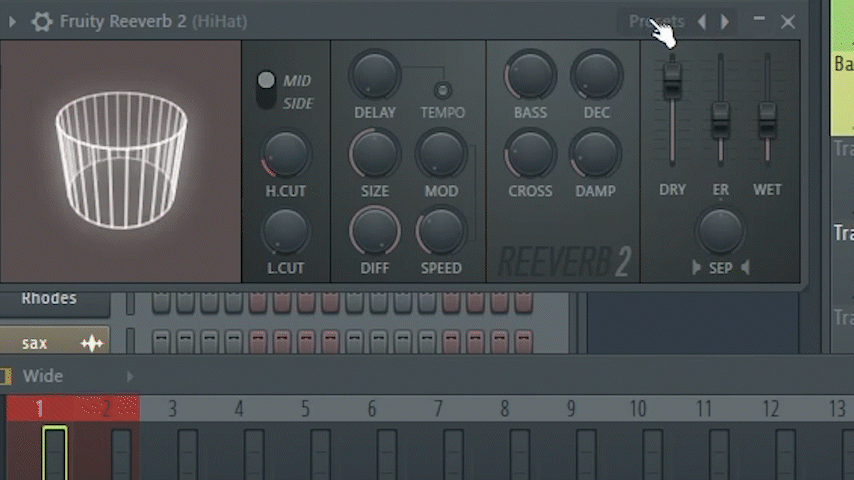Toggle the last step on the sax row

click(x=523, y=342)
